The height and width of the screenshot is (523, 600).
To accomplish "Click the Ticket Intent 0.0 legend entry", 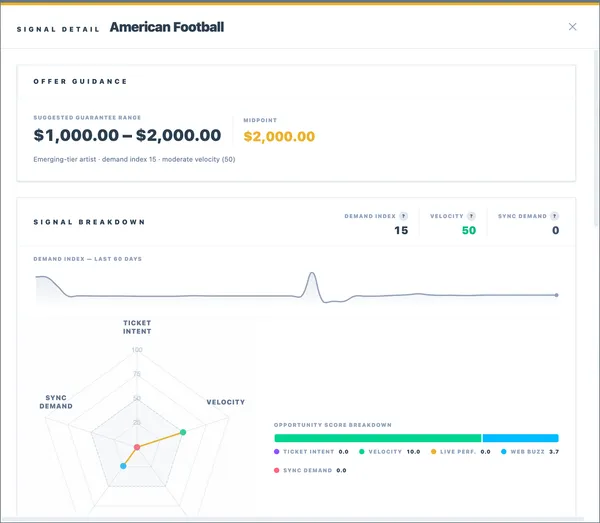I will click(x=311, y=451).
